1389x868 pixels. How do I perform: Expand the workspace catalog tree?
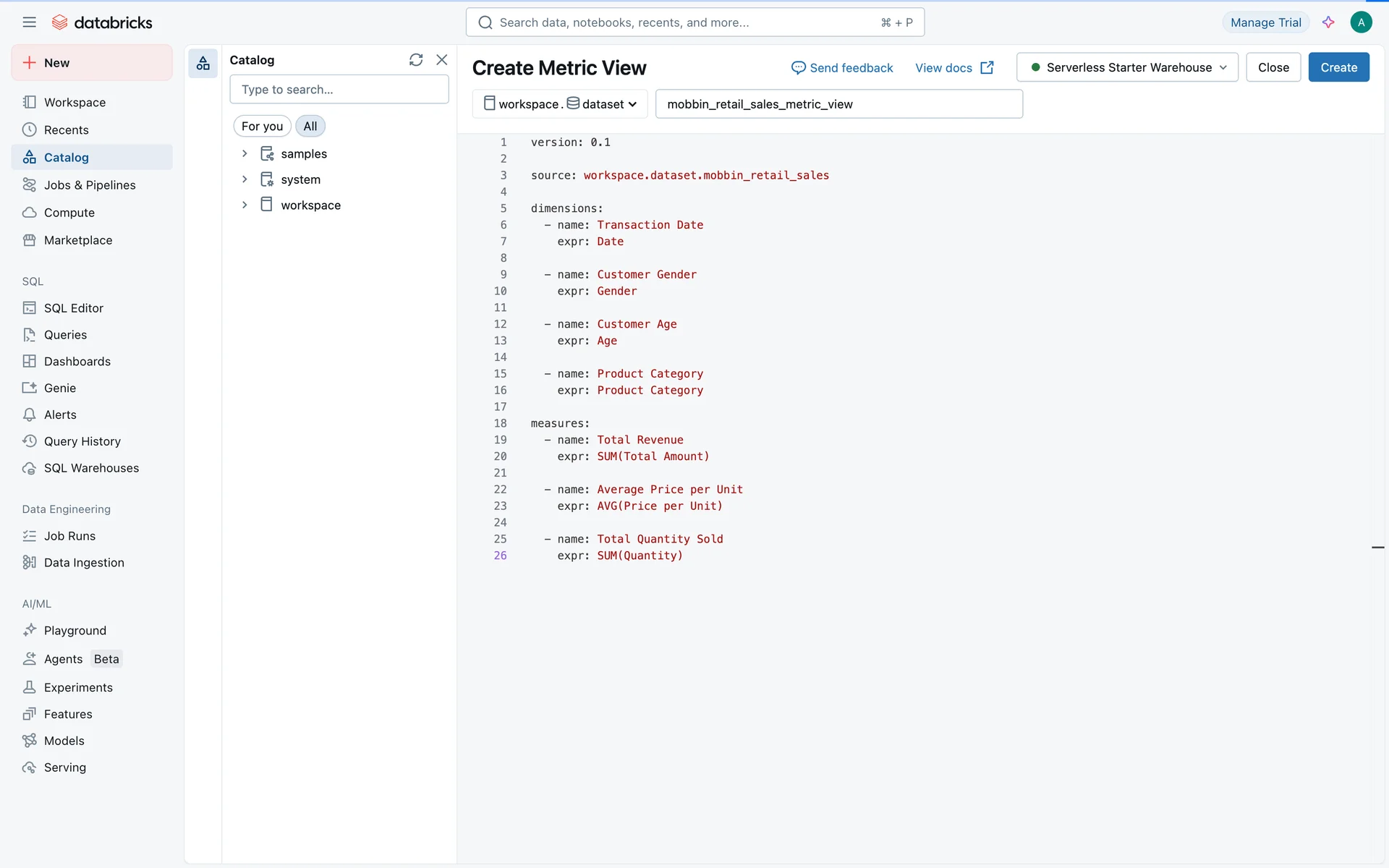[x=245, y=205]
